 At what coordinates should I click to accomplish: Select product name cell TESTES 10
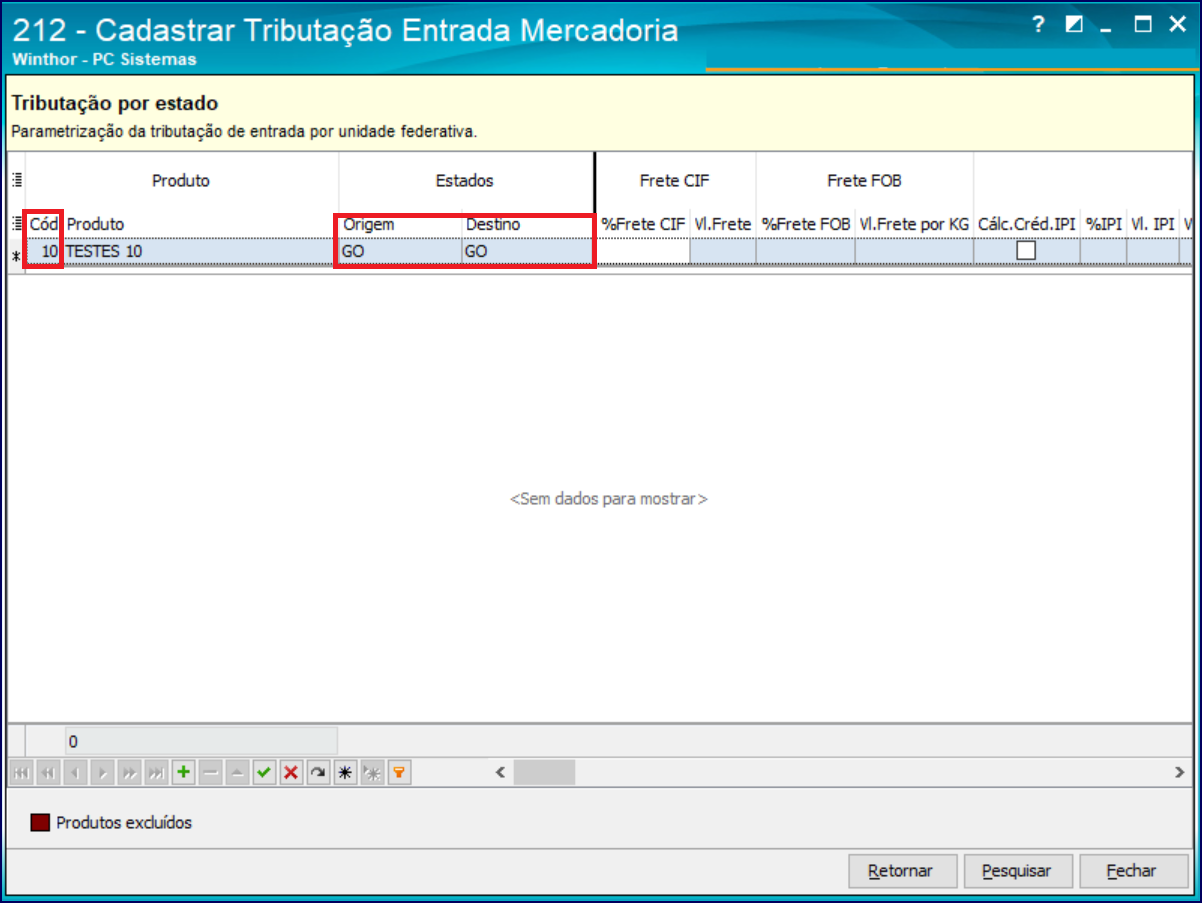click(x=201, y=252)
